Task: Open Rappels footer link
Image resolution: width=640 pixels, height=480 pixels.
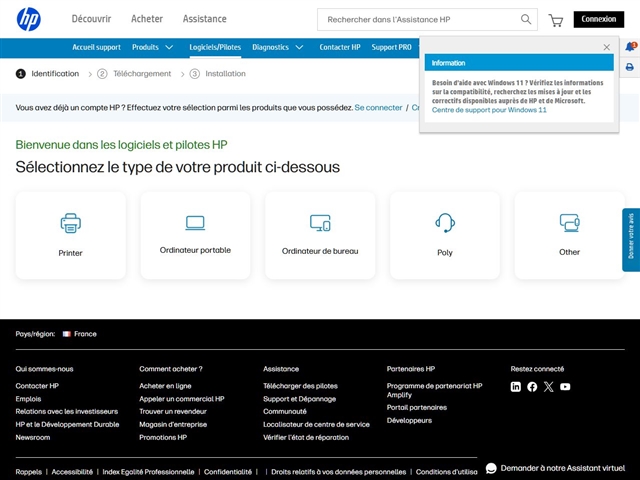Action: coord(29,472)
